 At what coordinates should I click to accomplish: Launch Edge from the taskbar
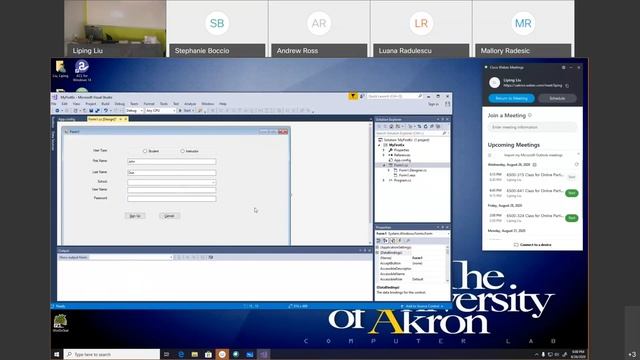(x=181, y=354)
